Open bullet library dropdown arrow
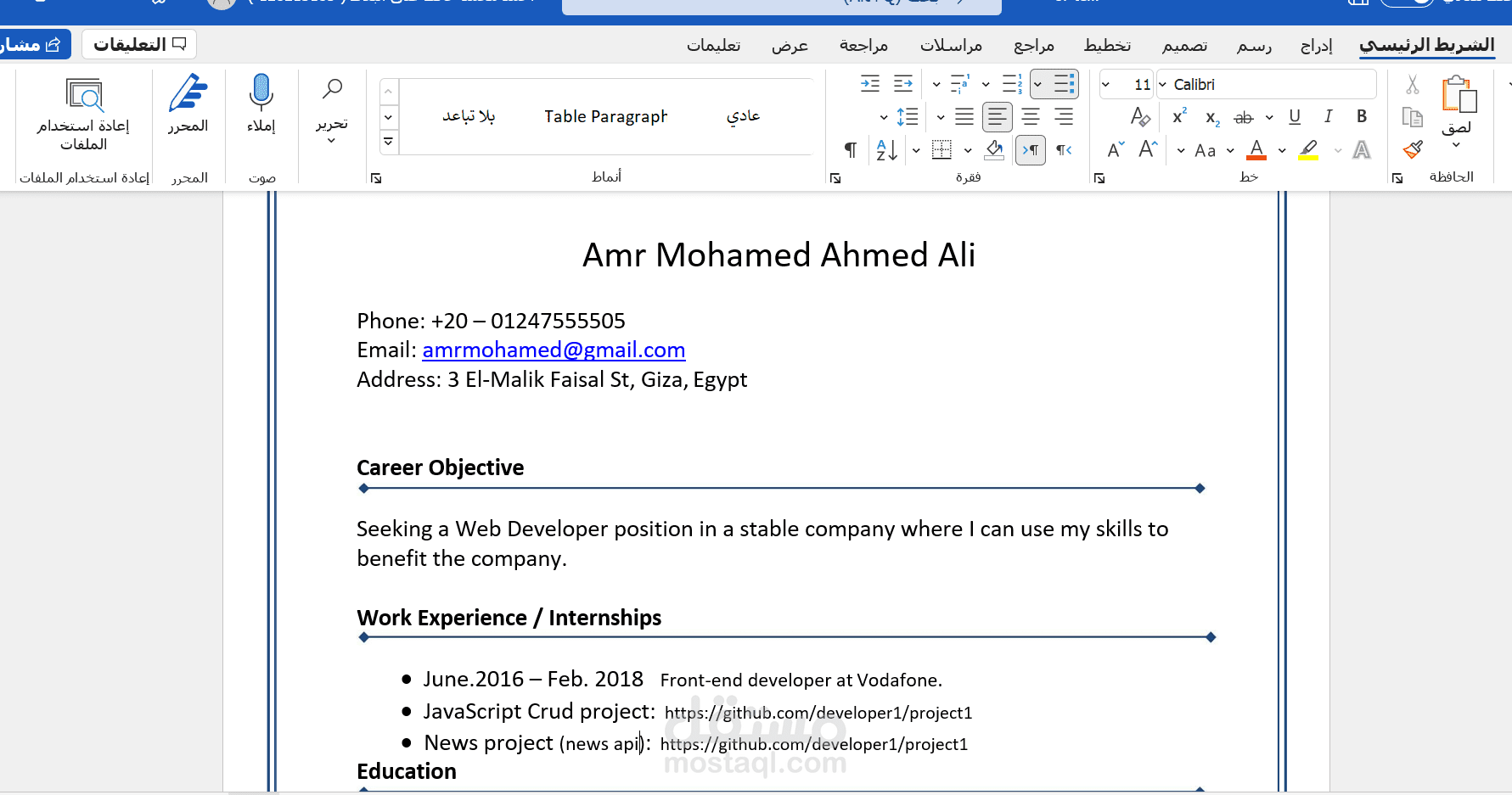The height and width of the screenshot is (795, 1512). (1037, 84)
